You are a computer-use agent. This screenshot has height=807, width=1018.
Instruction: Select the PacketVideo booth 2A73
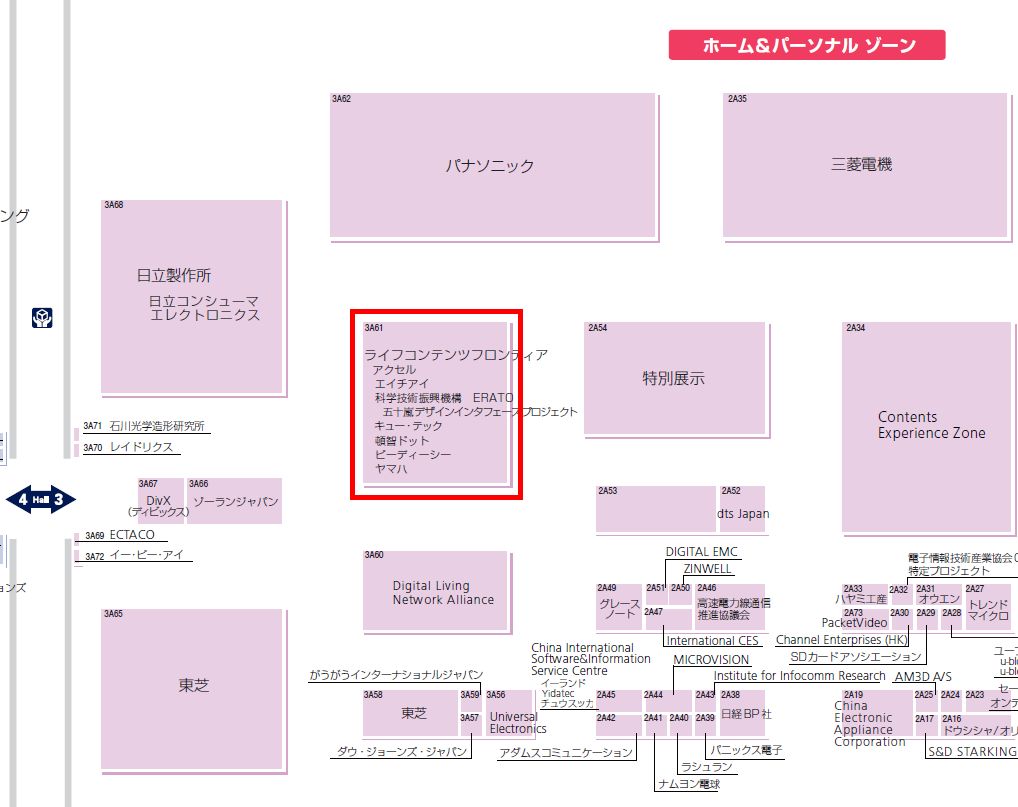click(864, 619)
